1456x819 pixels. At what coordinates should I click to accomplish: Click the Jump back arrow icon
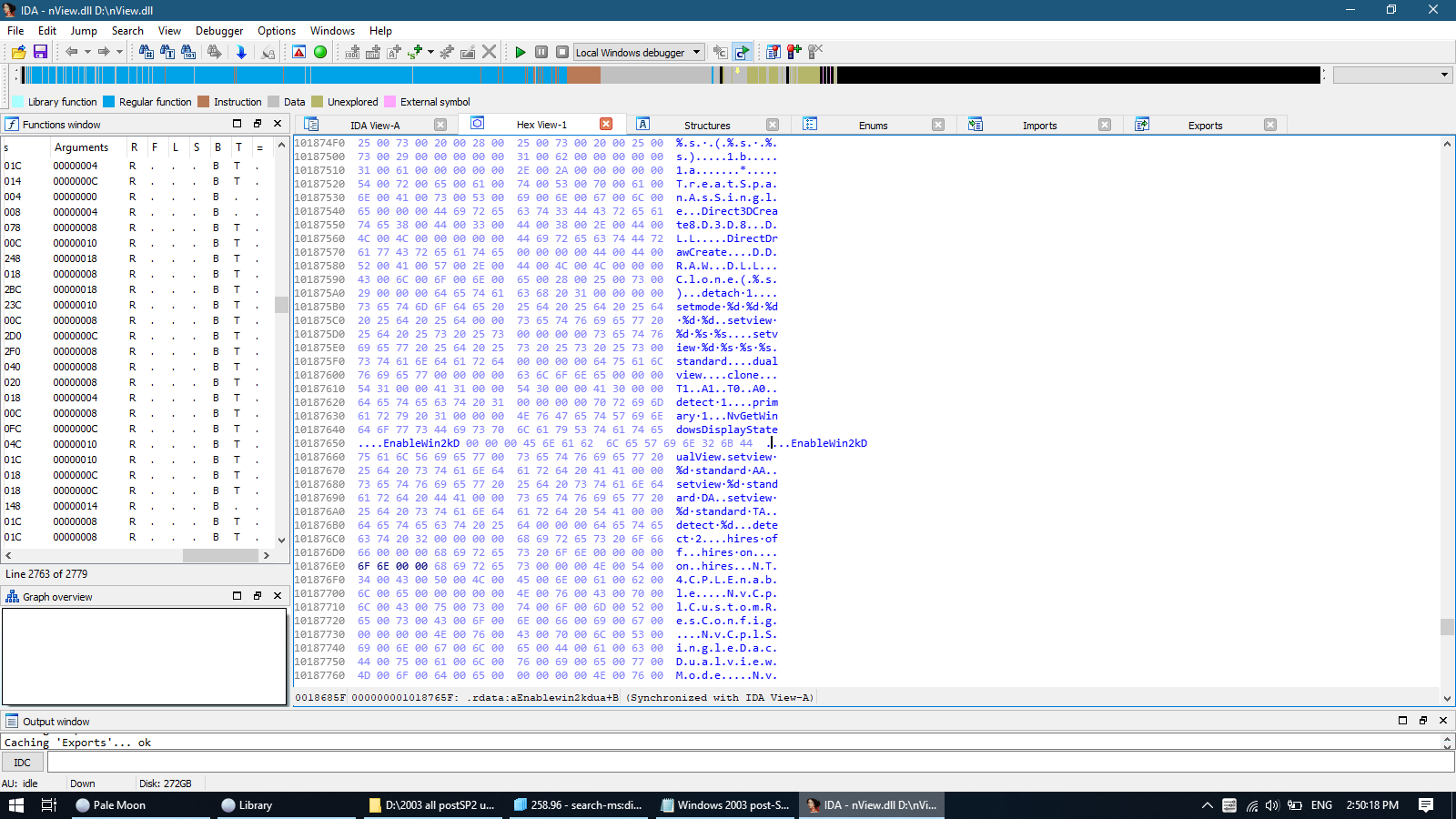[71, 52]
